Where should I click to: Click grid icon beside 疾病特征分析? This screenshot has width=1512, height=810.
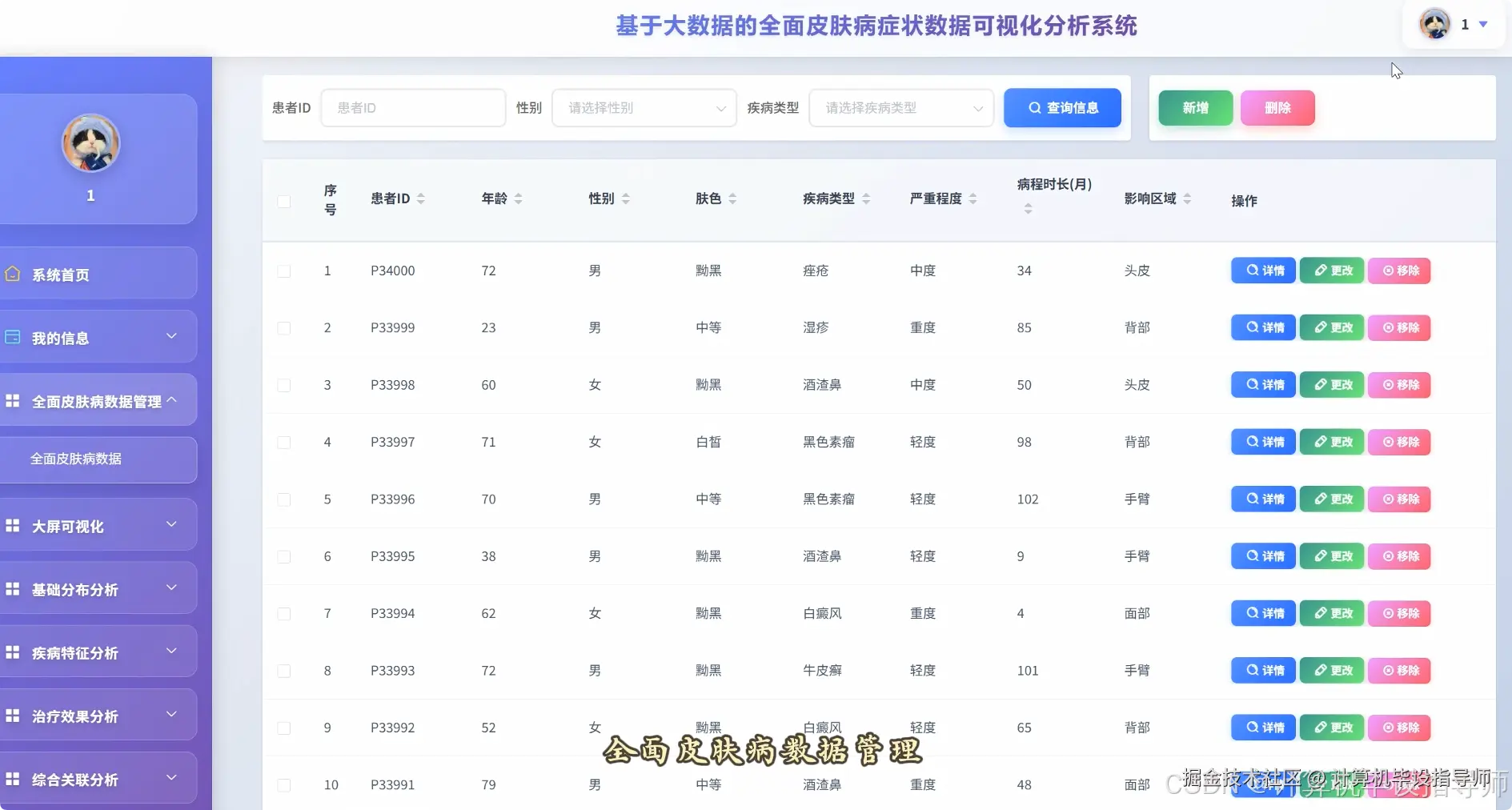(12, 652)
